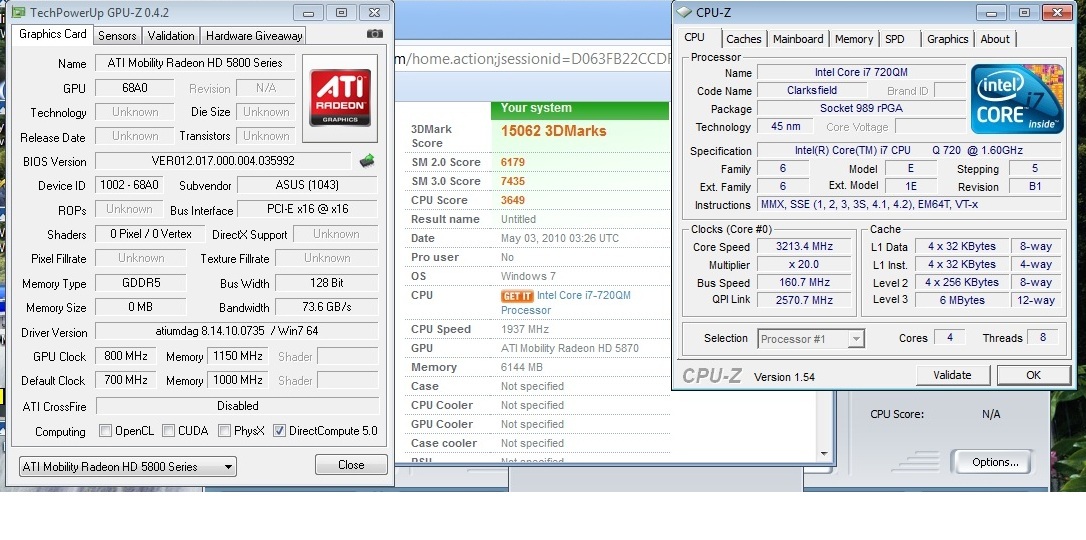Viewport: 1086px width, 540px height.
Task: Click the Default Clock 700 MHz field
Action: click(125, 380)
